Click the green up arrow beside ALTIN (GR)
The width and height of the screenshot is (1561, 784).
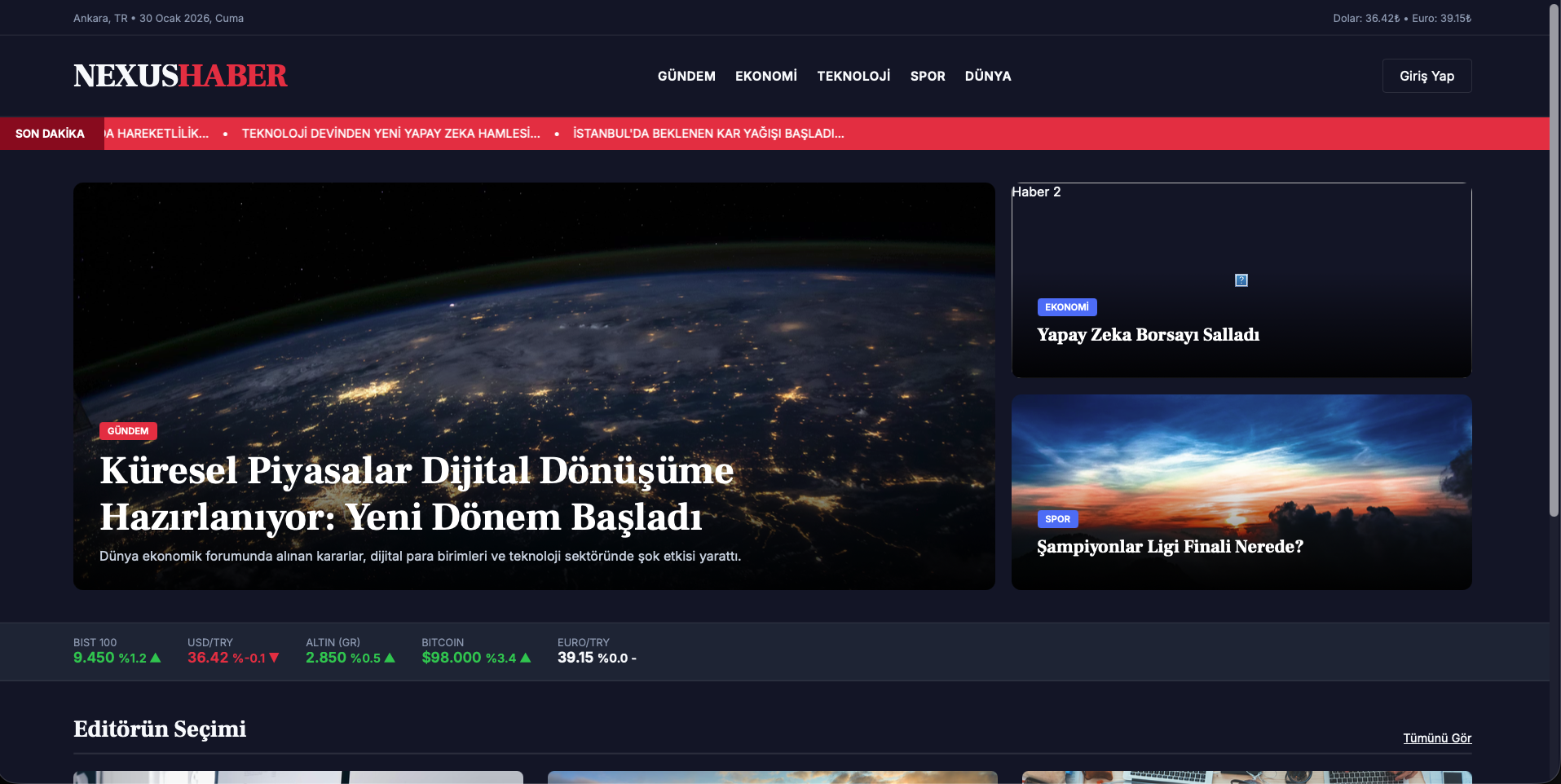click(x=390, y=658)
